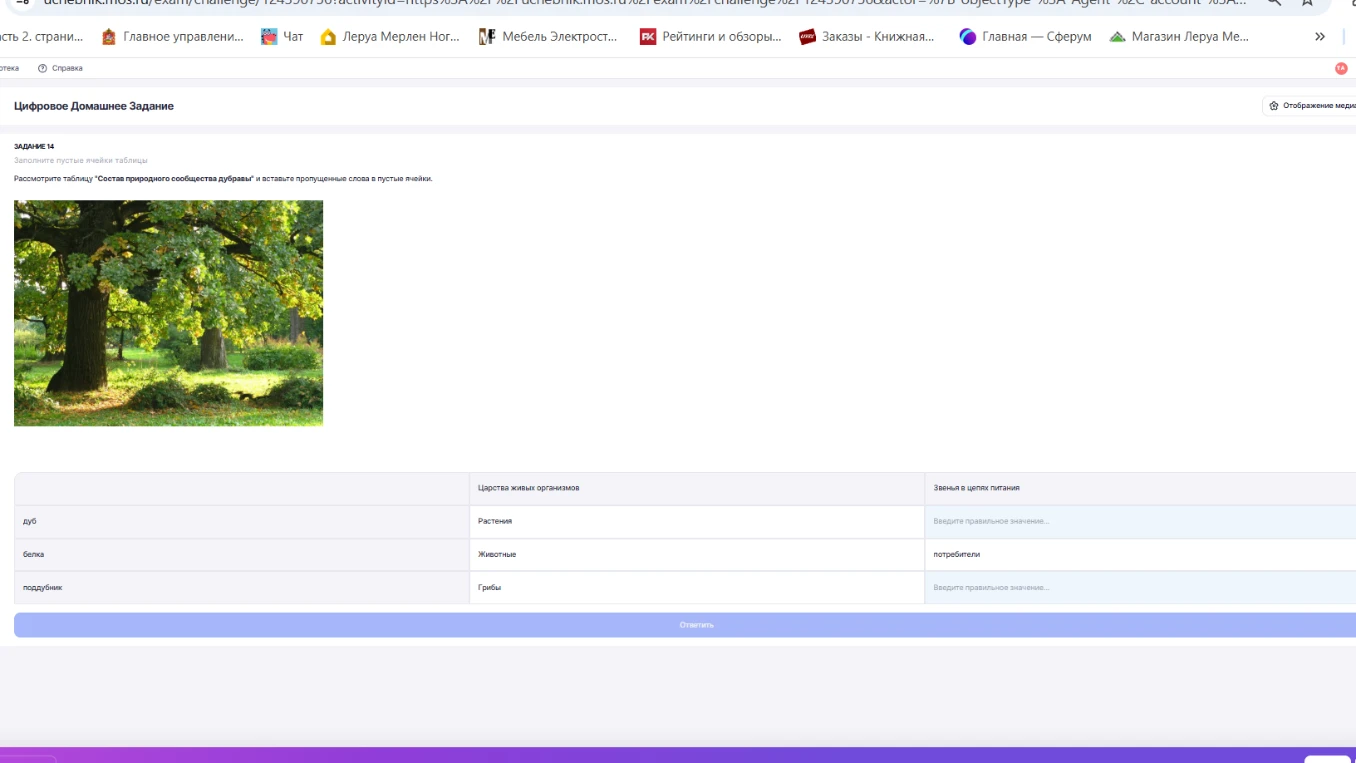Click the потребители cell

pos(1140,554)
